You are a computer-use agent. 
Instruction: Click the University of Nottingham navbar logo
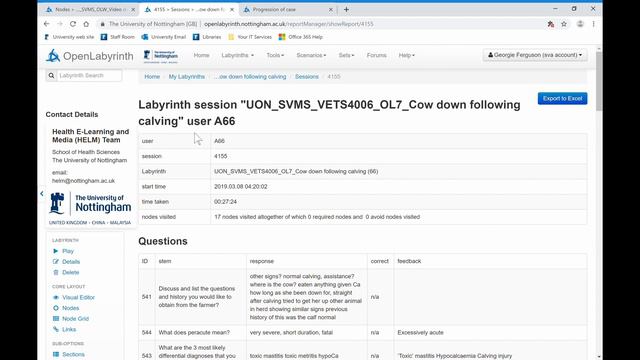tap(161, 56)
